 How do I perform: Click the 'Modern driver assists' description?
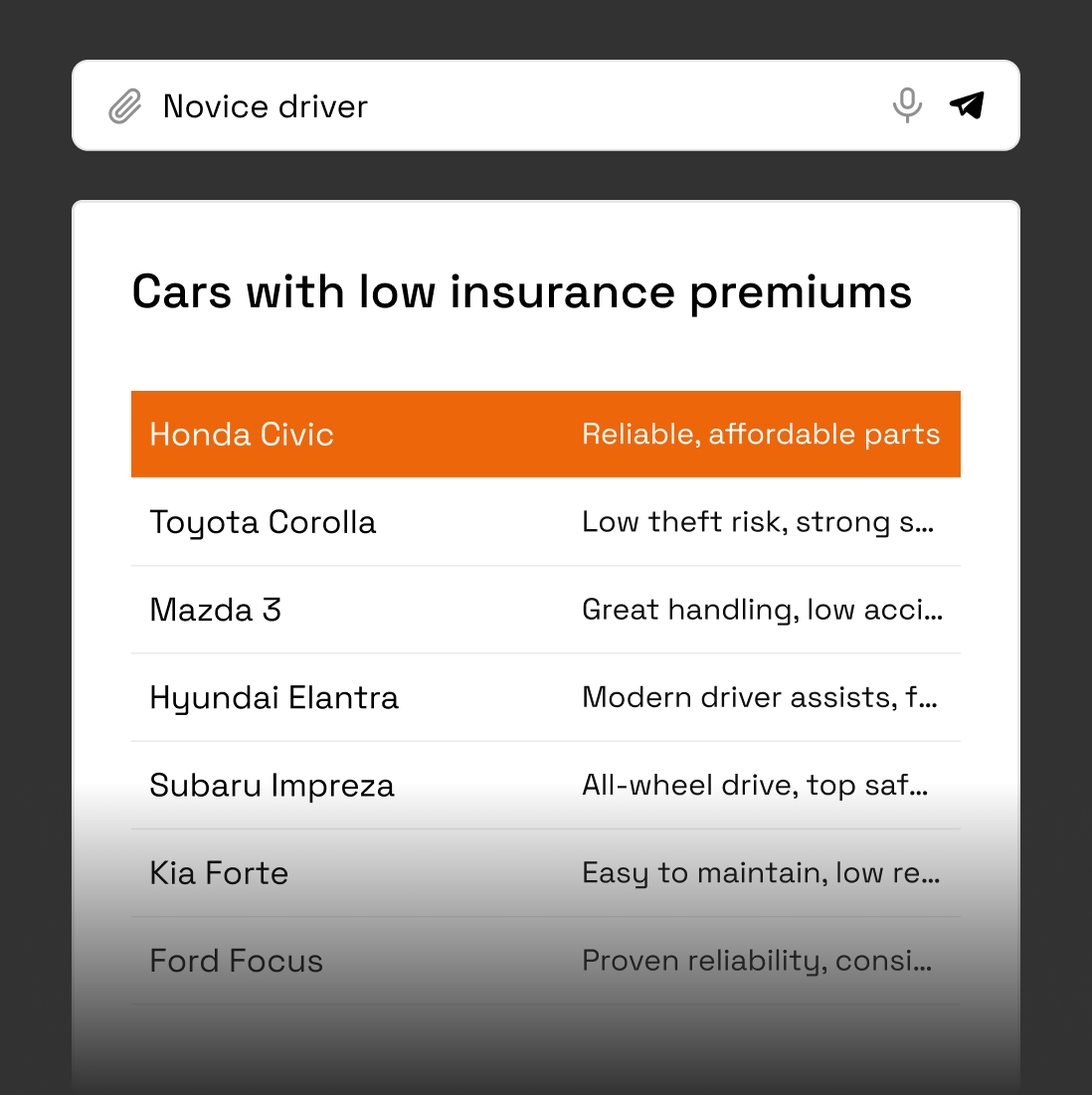coord(759,697)
